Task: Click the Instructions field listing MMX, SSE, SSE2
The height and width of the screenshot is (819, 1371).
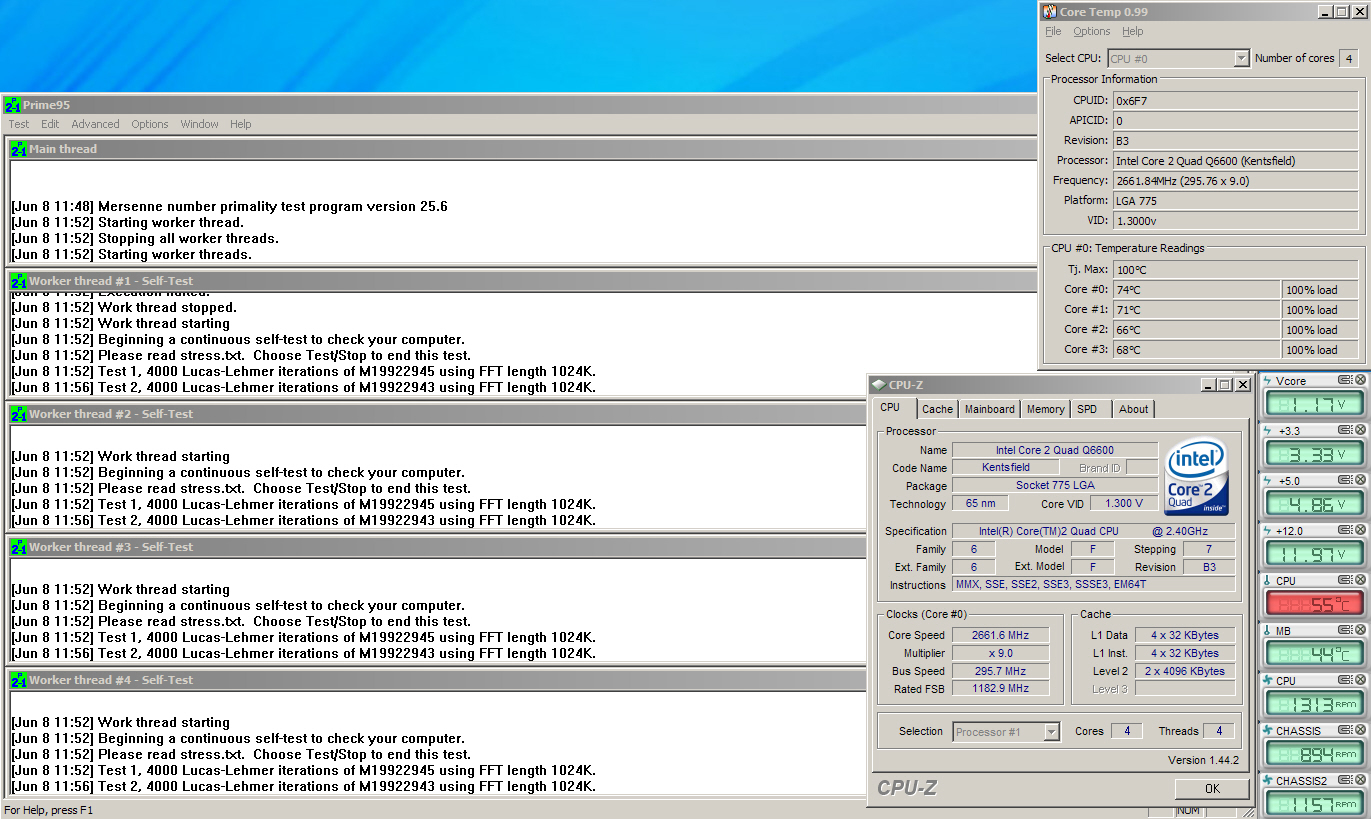Action: pyautogui.click(x=1093, y=585)
